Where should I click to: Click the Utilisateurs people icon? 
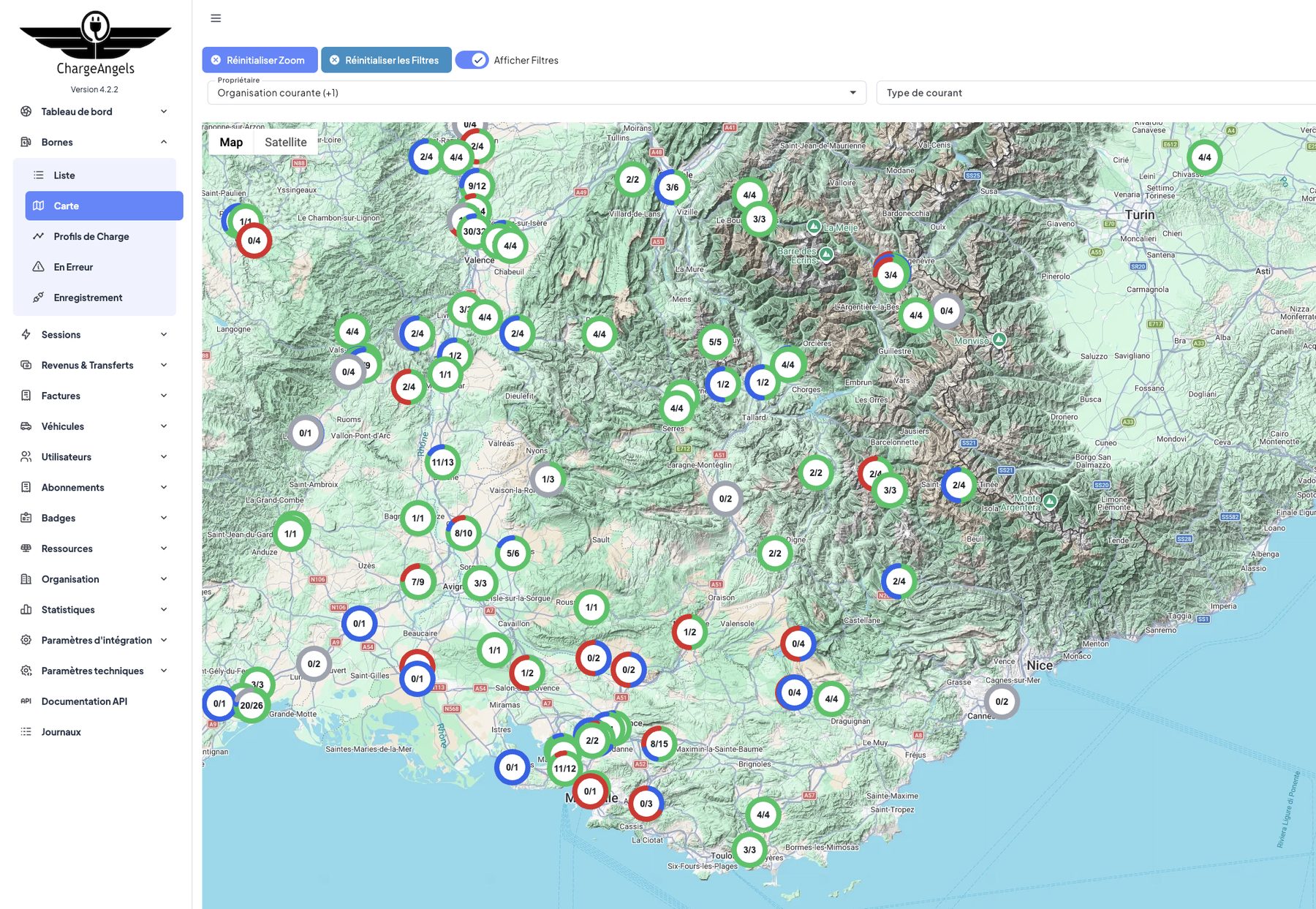click(26, 456)
